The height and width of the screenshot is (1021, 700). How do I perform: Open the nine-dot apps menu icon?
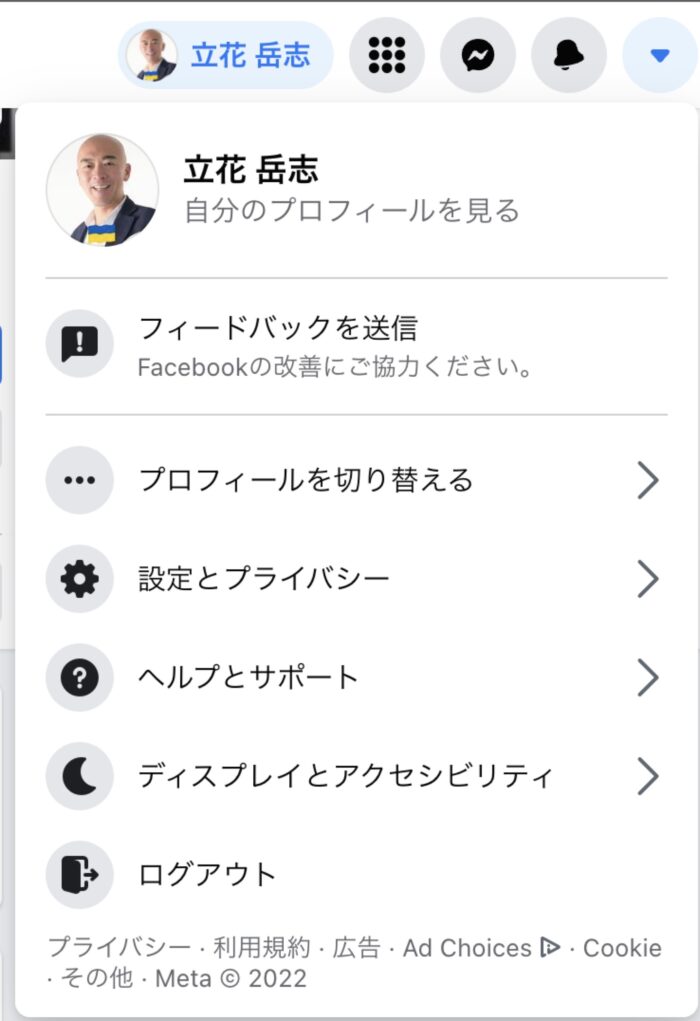coord(387,55)
